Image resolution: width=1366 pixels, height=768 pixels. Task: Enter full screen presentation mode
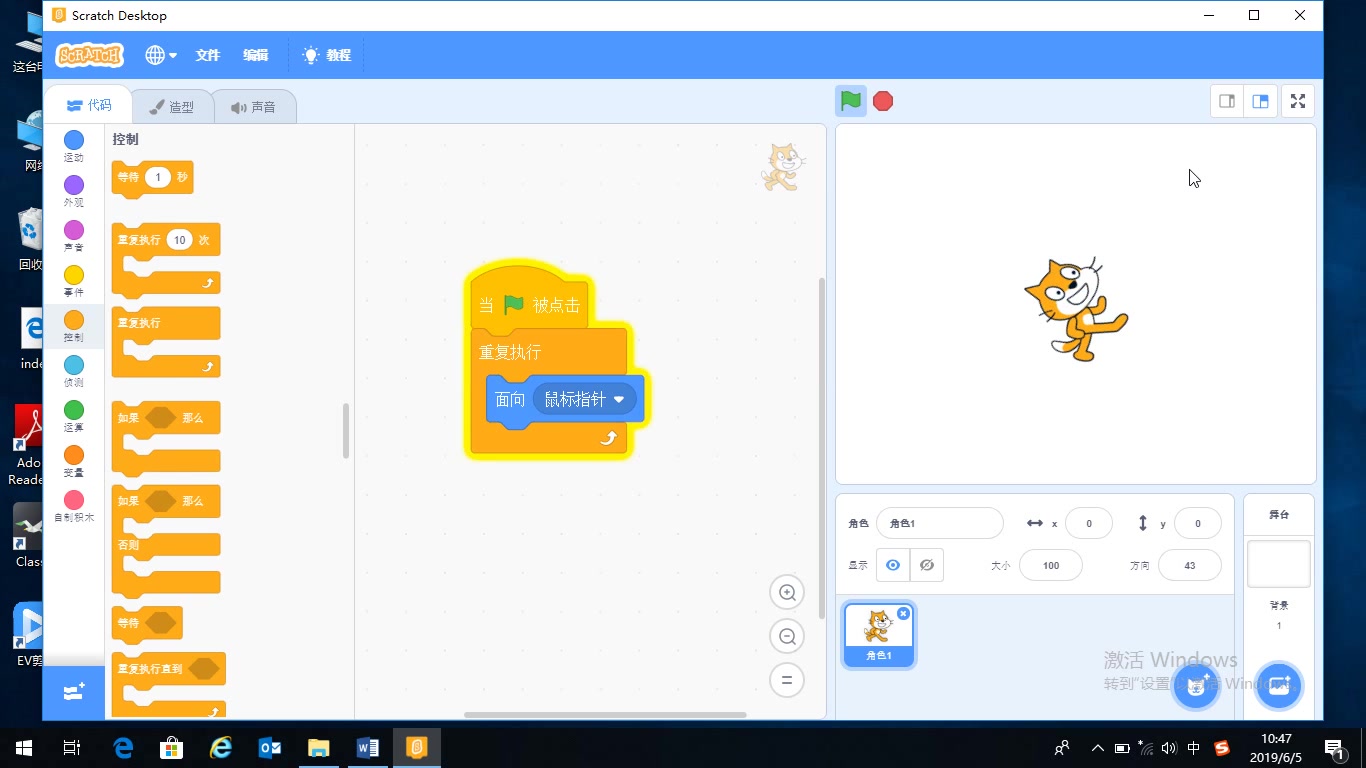pyautogui.click(x=1297, y=100)
